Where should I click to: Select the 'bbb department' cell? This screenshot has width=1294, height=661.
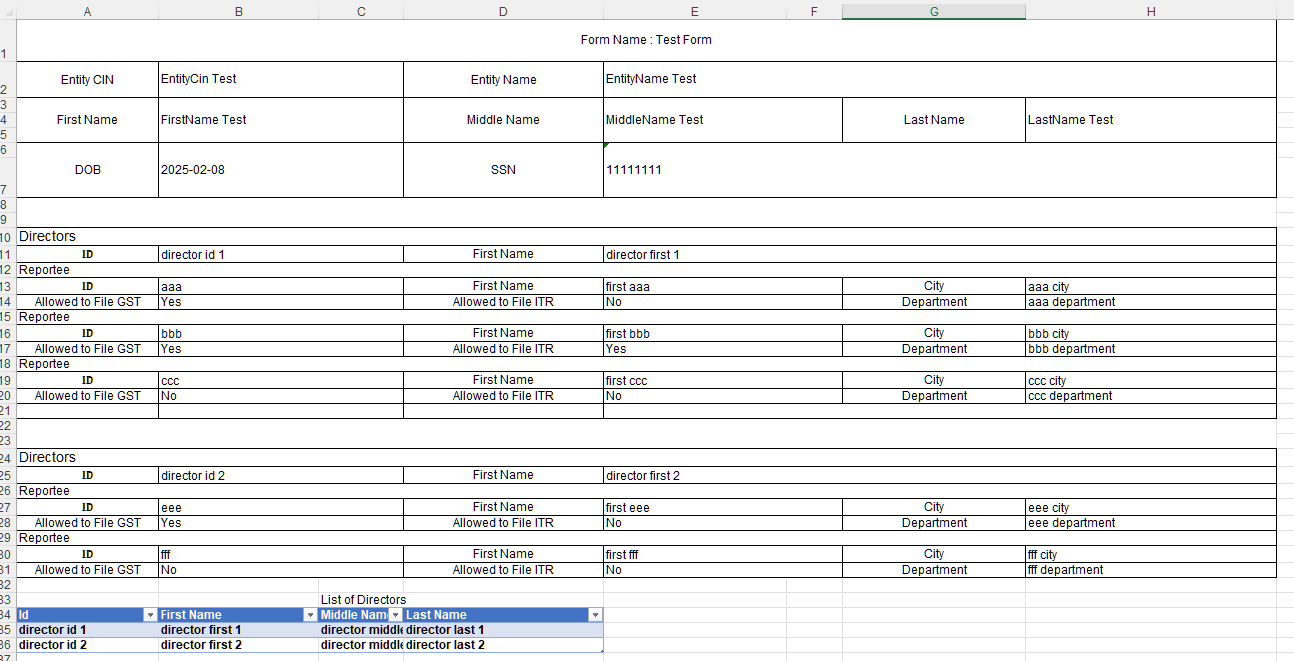(x=1150, y=349)
